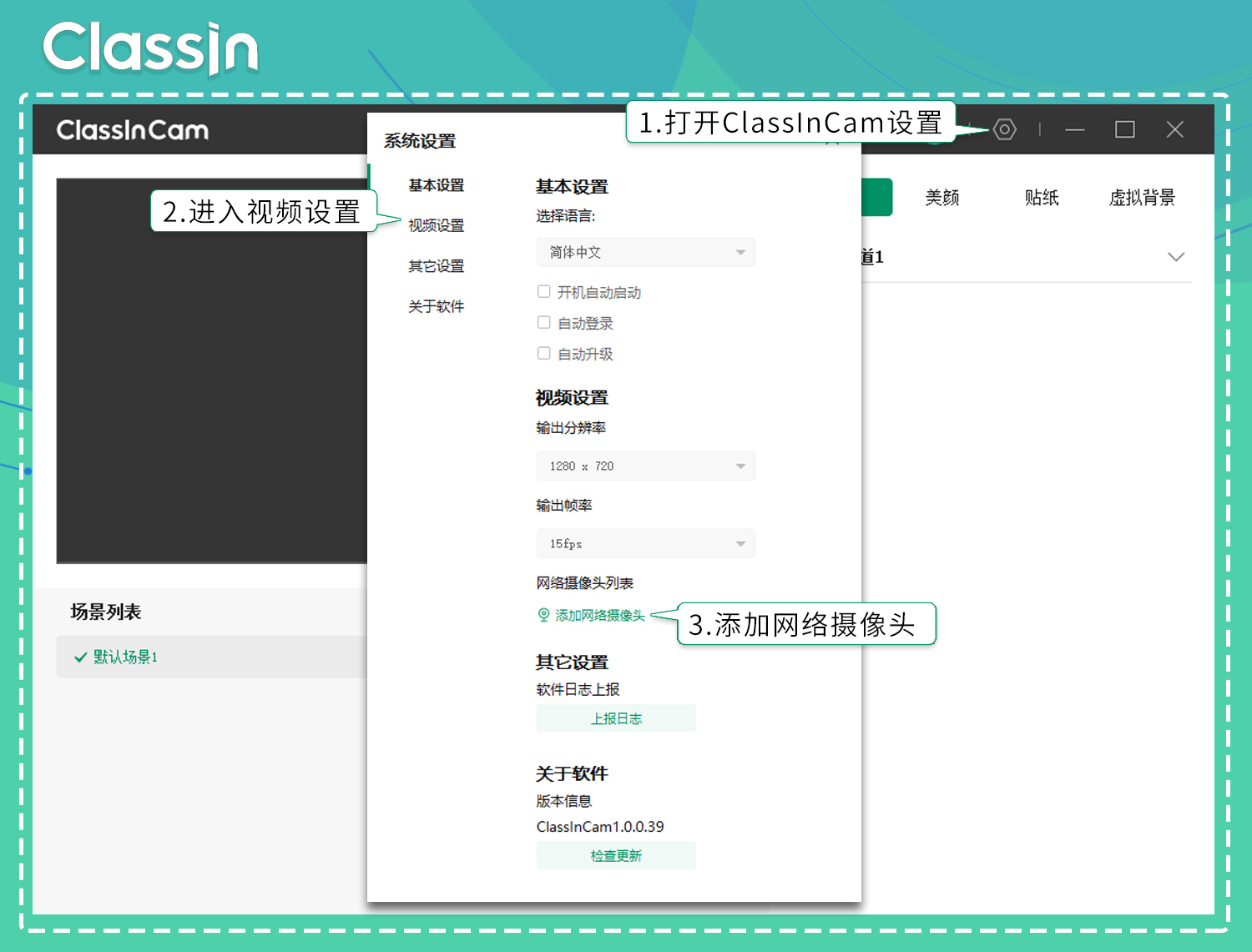This screenshot has height=952, width=1252.
Task: Switch to the 虚拟背景 tab
Action: pos(1142,198)
